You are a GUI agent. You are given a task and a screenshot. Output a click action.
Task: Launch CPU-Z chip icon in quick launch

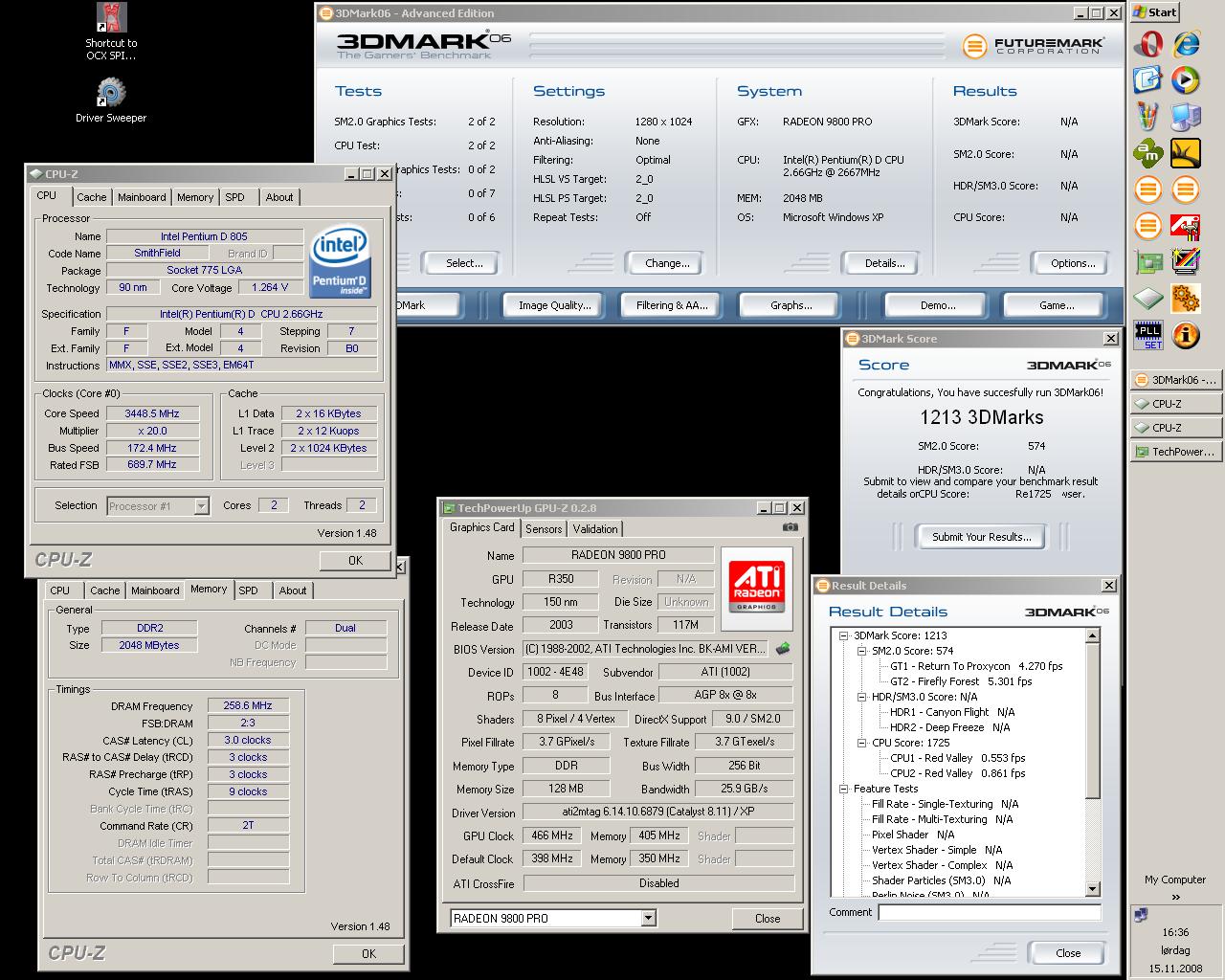pos(1147,299)
